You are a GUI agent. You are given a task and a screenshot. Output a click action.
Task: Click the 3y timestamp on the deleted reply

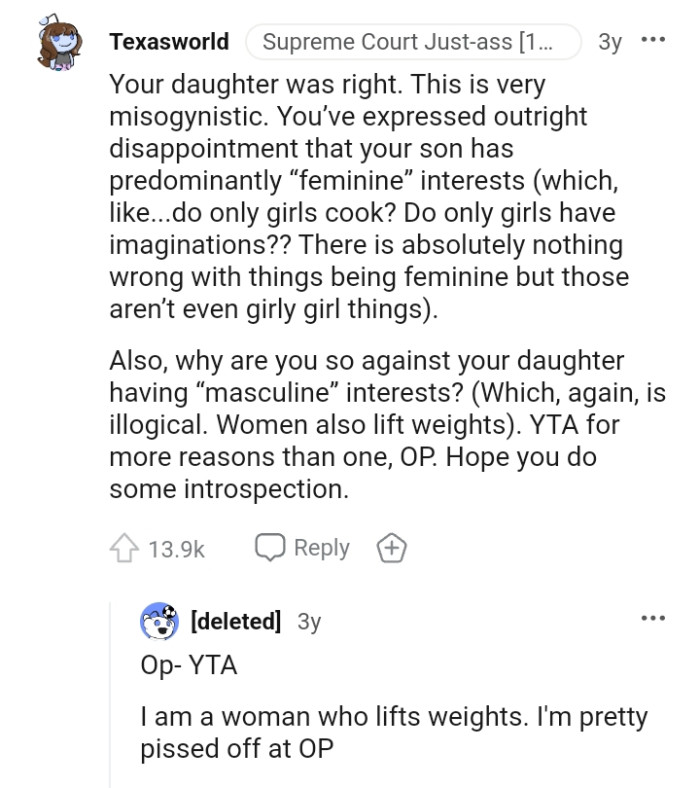point(310,621)
